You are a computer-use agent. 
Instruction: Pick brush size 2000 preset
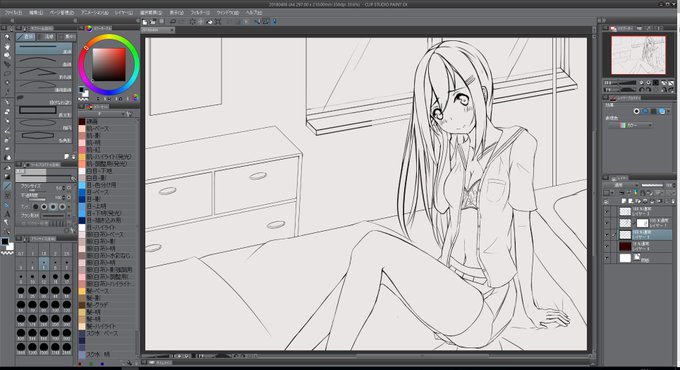(67, 348)
